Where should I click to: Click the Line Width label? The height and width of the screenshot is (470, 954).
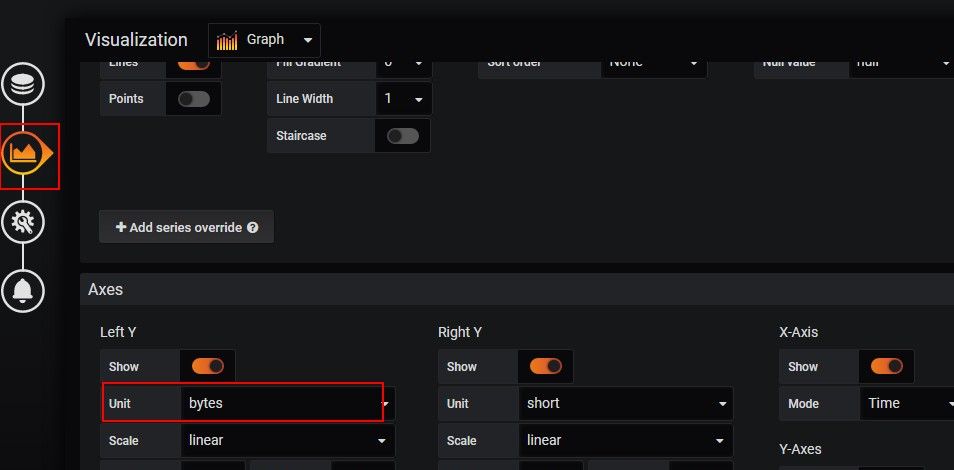[304, 99]
